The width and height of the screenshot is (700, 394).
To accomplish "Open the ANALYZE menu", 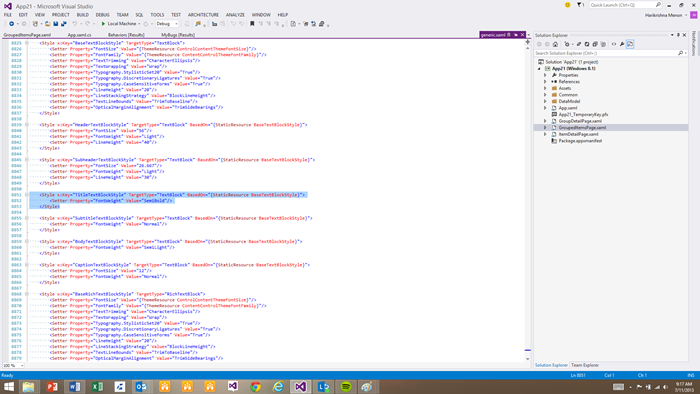I will point(235,15).
